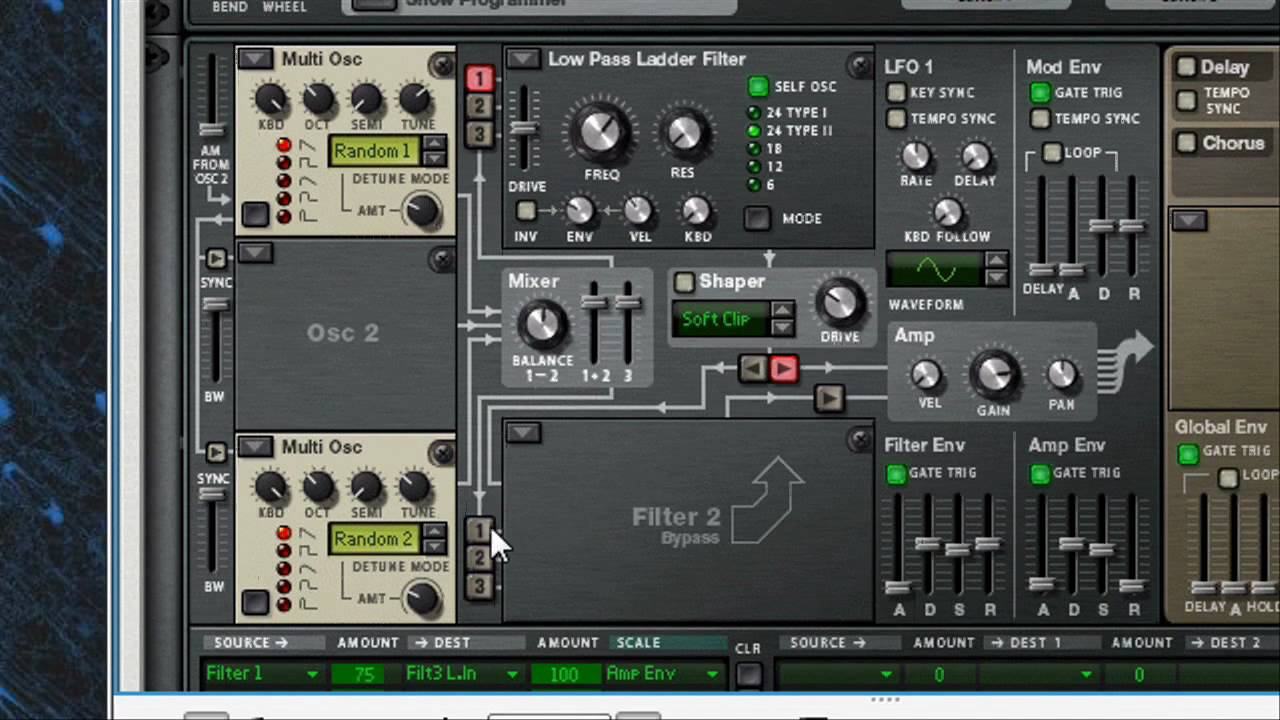Click bottom routing button 3 beside Random 2

click(479, 586)
